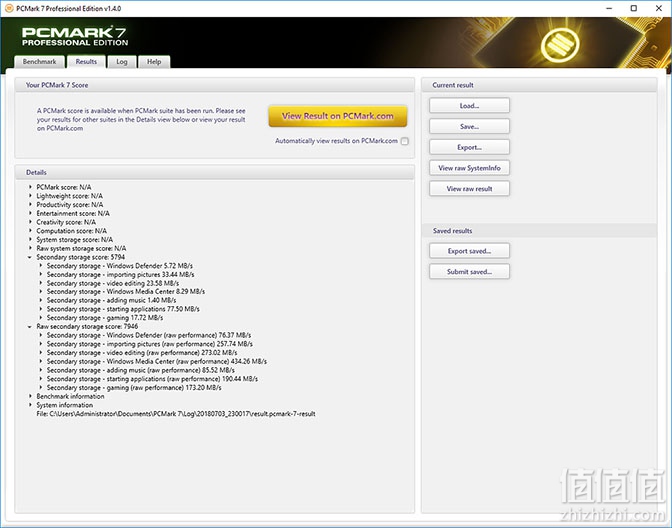Image resolution: width=672 pixels, height=528 pixels.
Task: Click the Submit saved... button
Action: [469, 272]
